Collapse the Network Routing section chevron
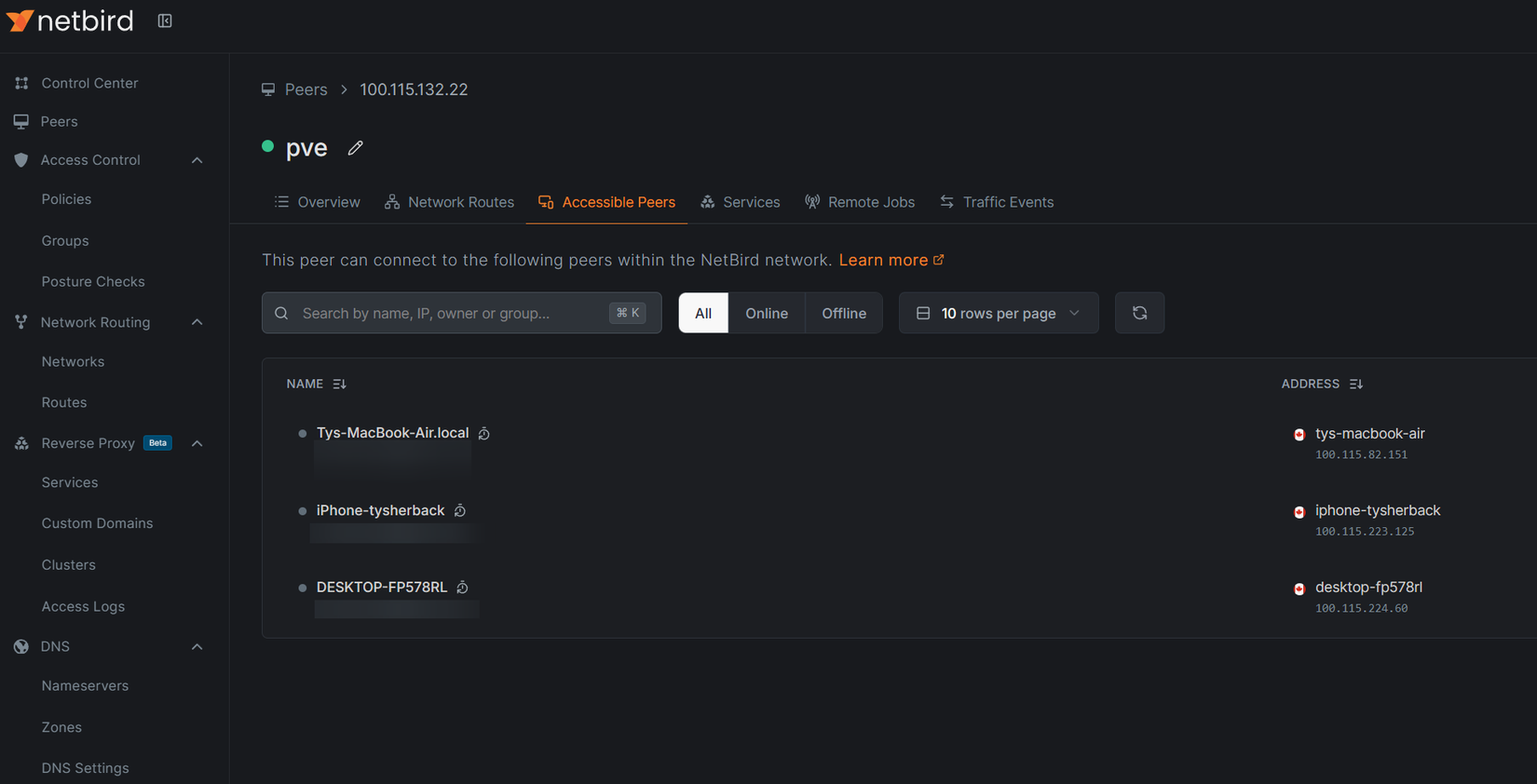The width and height of the screenshot is (1537, 784). [197, 322]
